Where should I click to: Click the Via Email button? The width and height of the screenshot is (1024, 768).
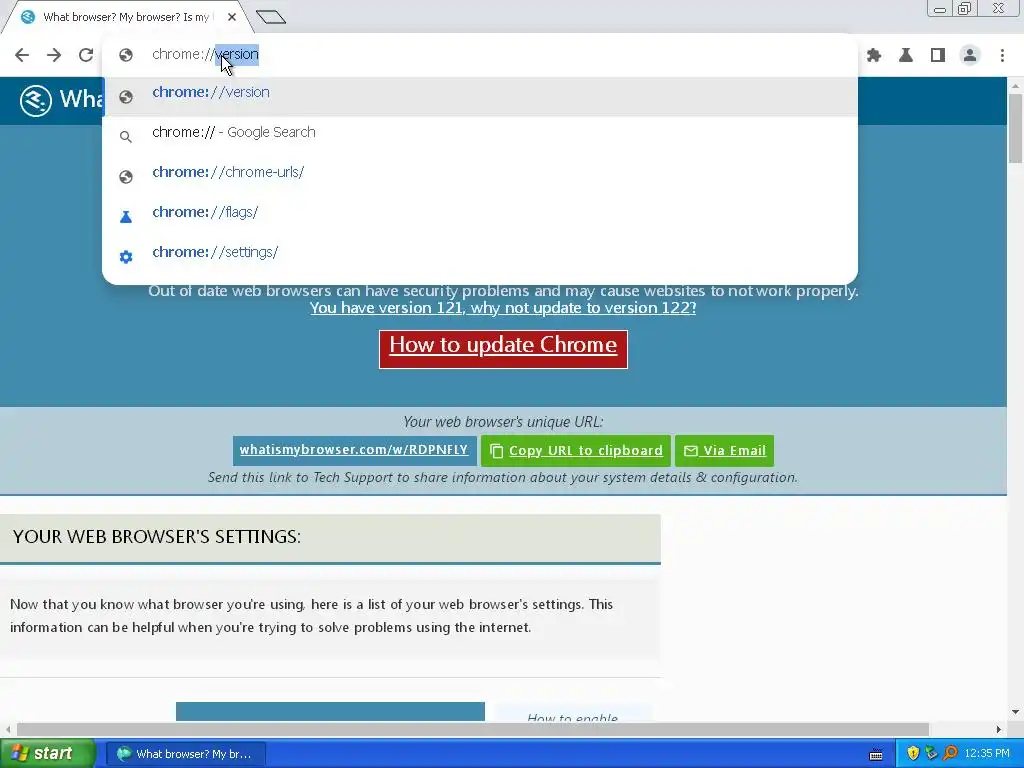(x=724, y=451)
